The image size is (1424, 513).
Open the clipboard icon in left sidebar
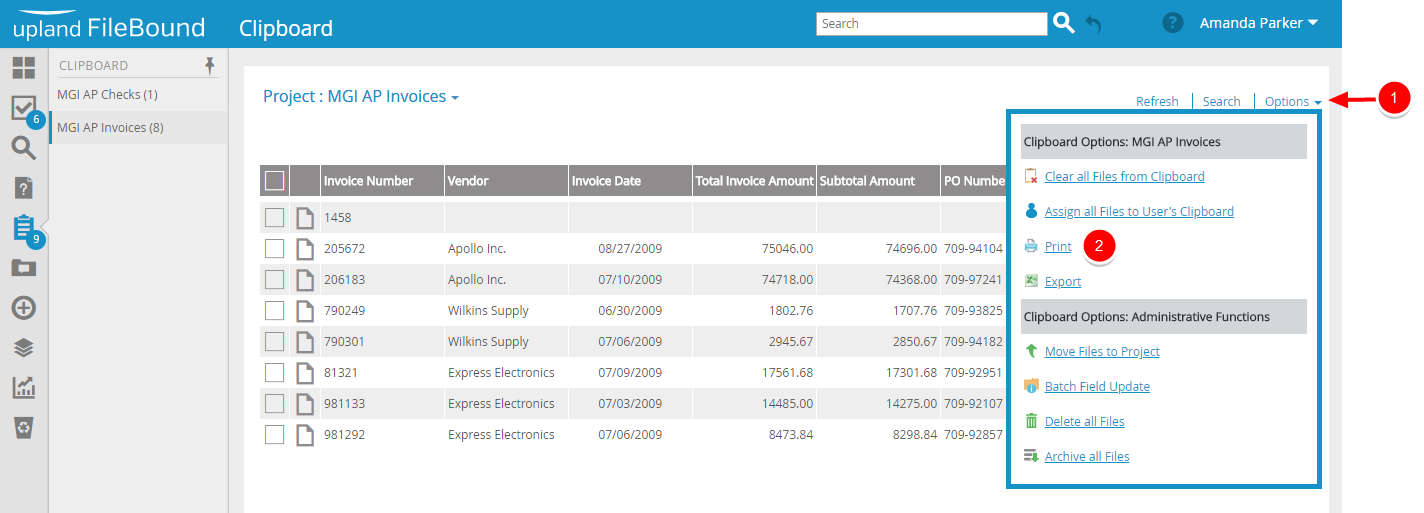tap(24, 228)
